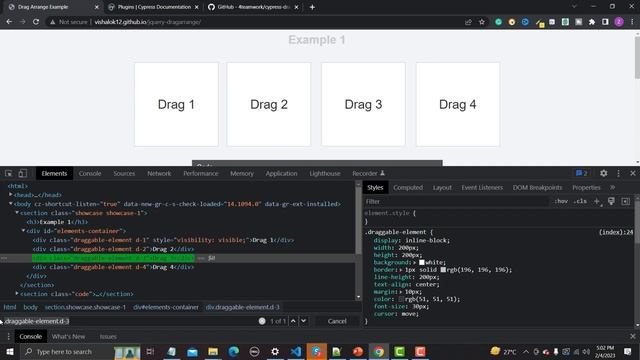This screenshot has width=640, height=360.
Task: Open VS Code from taskbar
Action: click(296, 352)
